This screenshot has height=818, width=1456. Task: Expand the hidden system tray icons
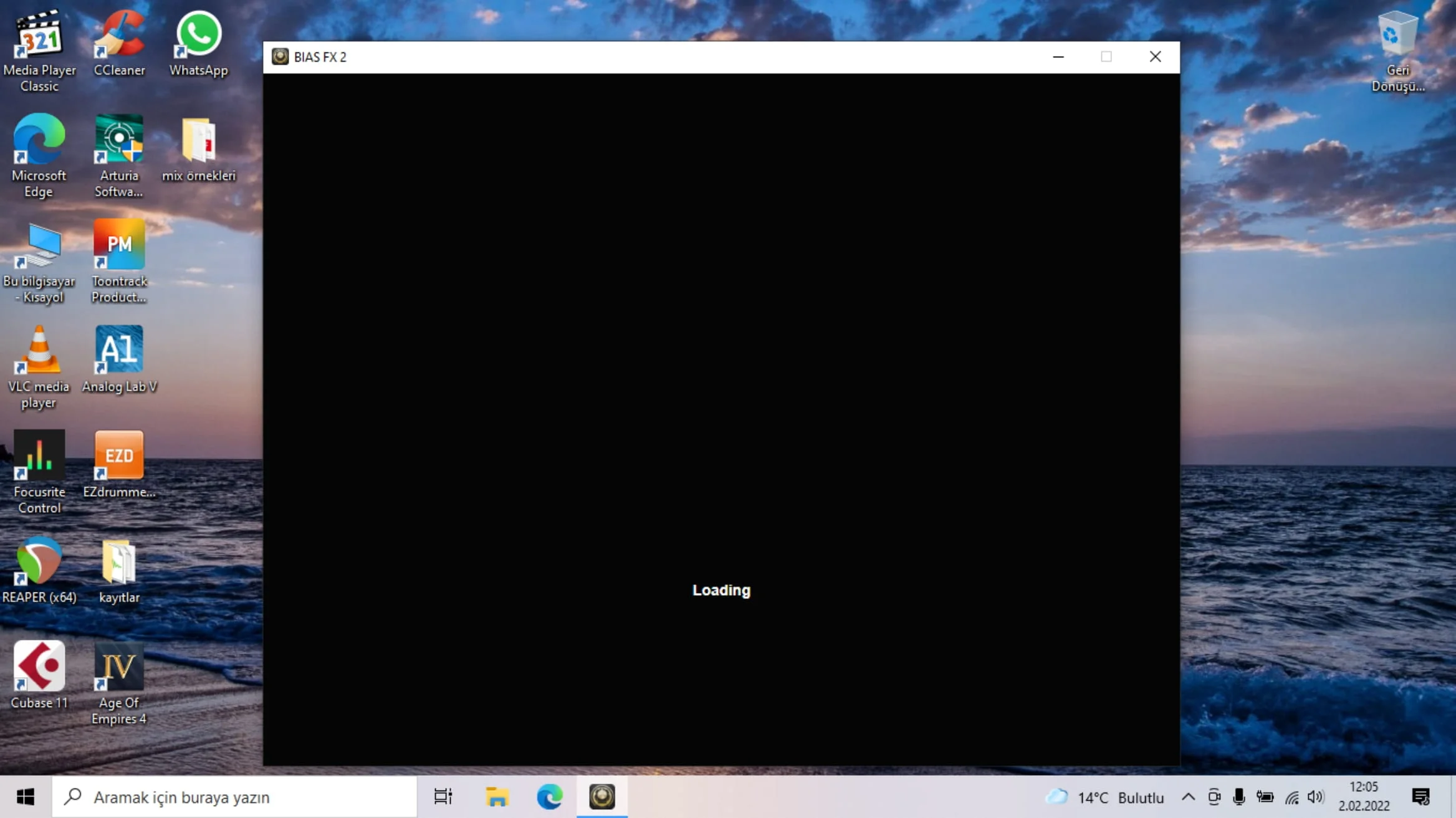[1188, 797]
